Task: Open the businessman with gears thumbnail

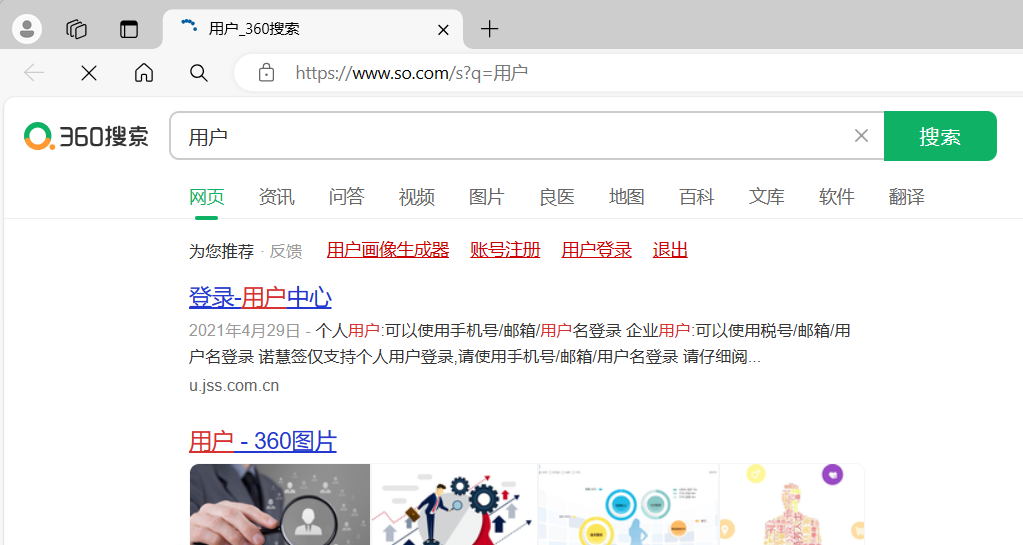Action: coord(453,505)
